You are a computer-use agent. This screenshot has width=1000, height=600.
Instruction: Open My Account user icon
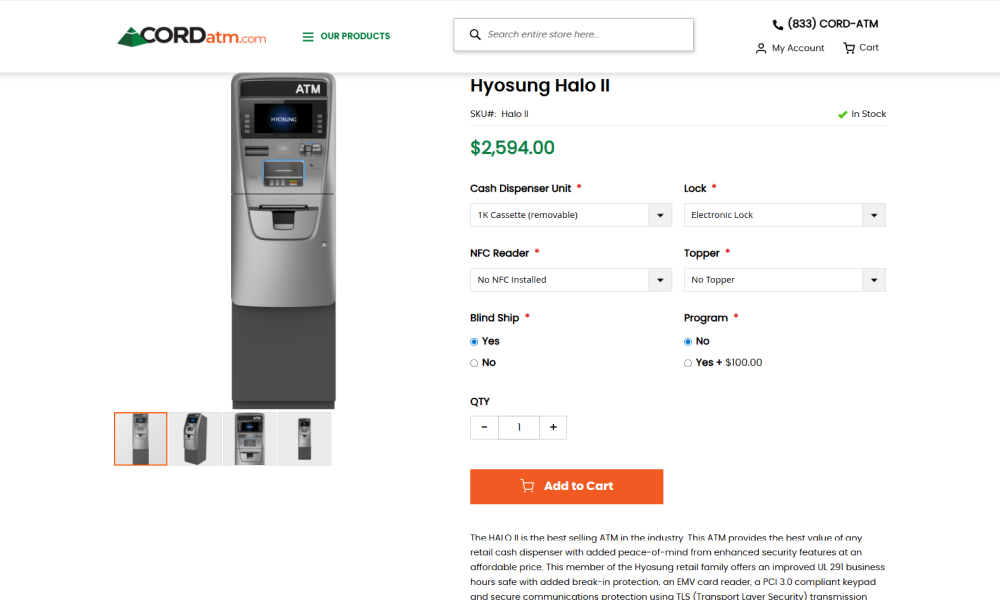pyautogui.click(x=761, y=48)
